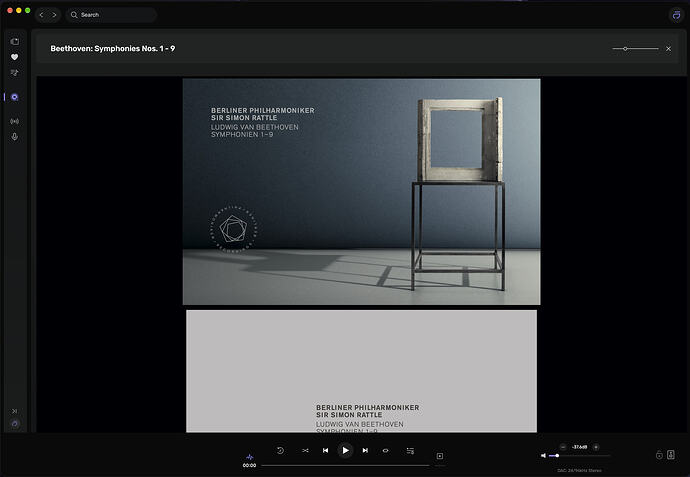Image resolution: width=690 pixels, height=477 pixels.
Task: Select the highlighted streaming service sidebar icon
Action: 15,97
